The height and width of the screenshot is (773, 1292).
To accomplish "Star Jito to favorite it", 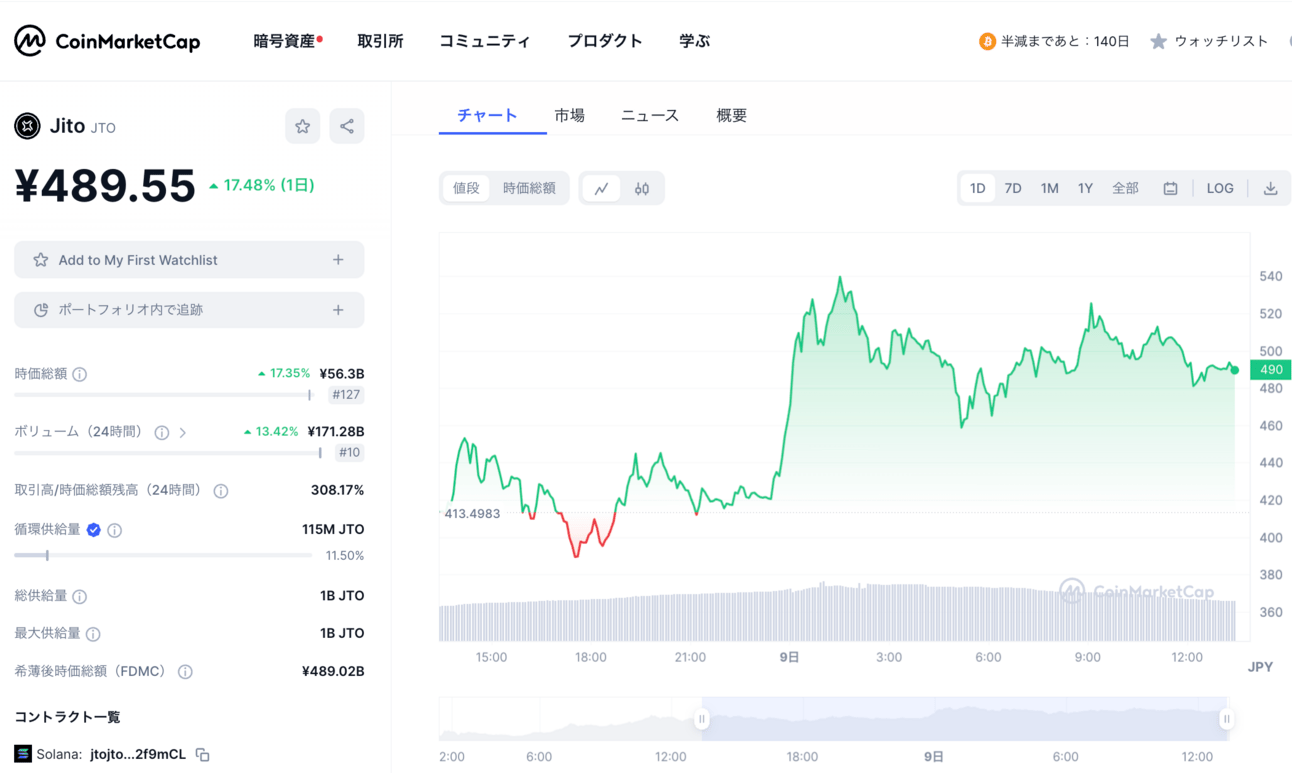I will pyautogui.click(x=302, y=126).
